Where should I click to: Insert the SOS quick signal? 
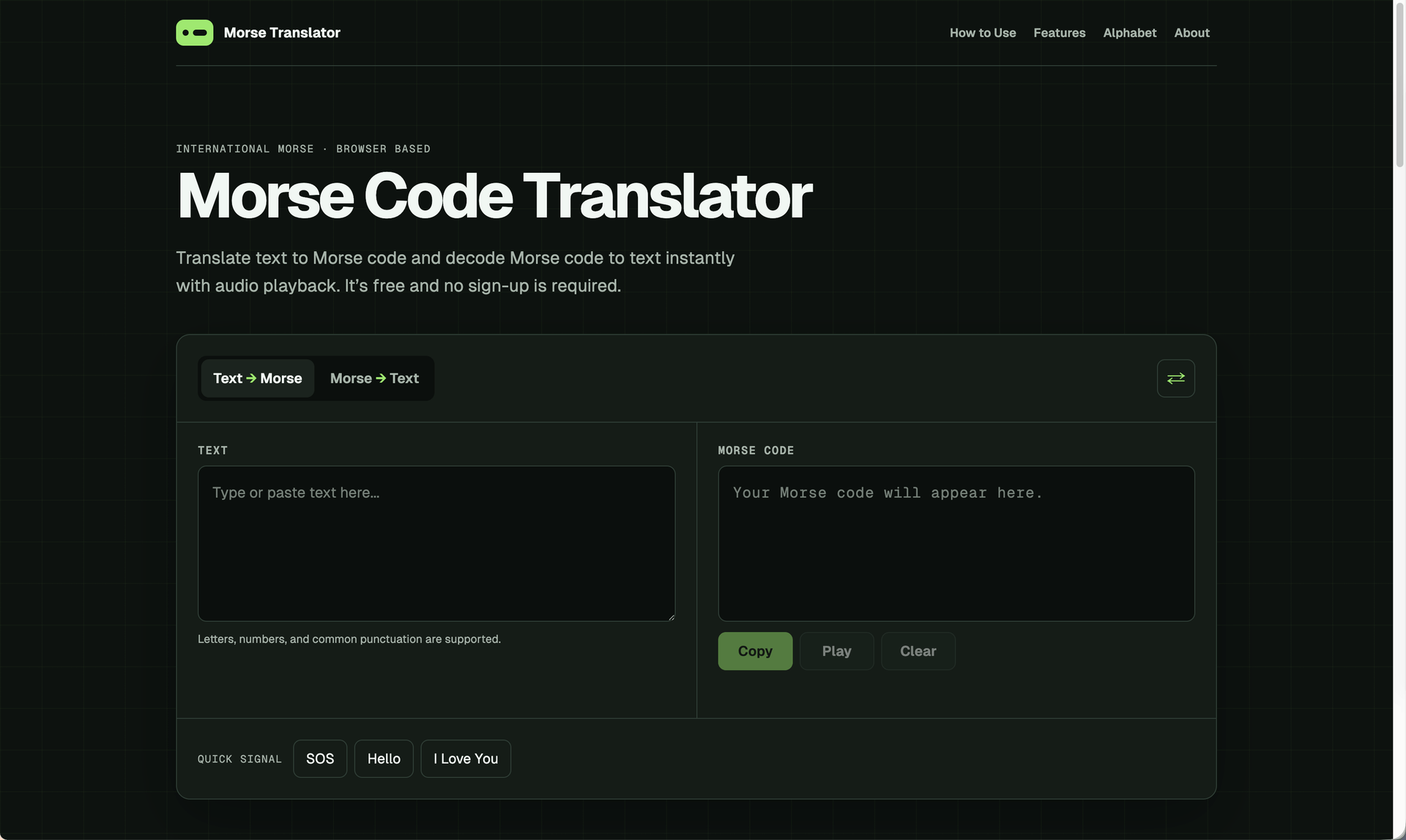pyautogui.click(x=320, y=759)
